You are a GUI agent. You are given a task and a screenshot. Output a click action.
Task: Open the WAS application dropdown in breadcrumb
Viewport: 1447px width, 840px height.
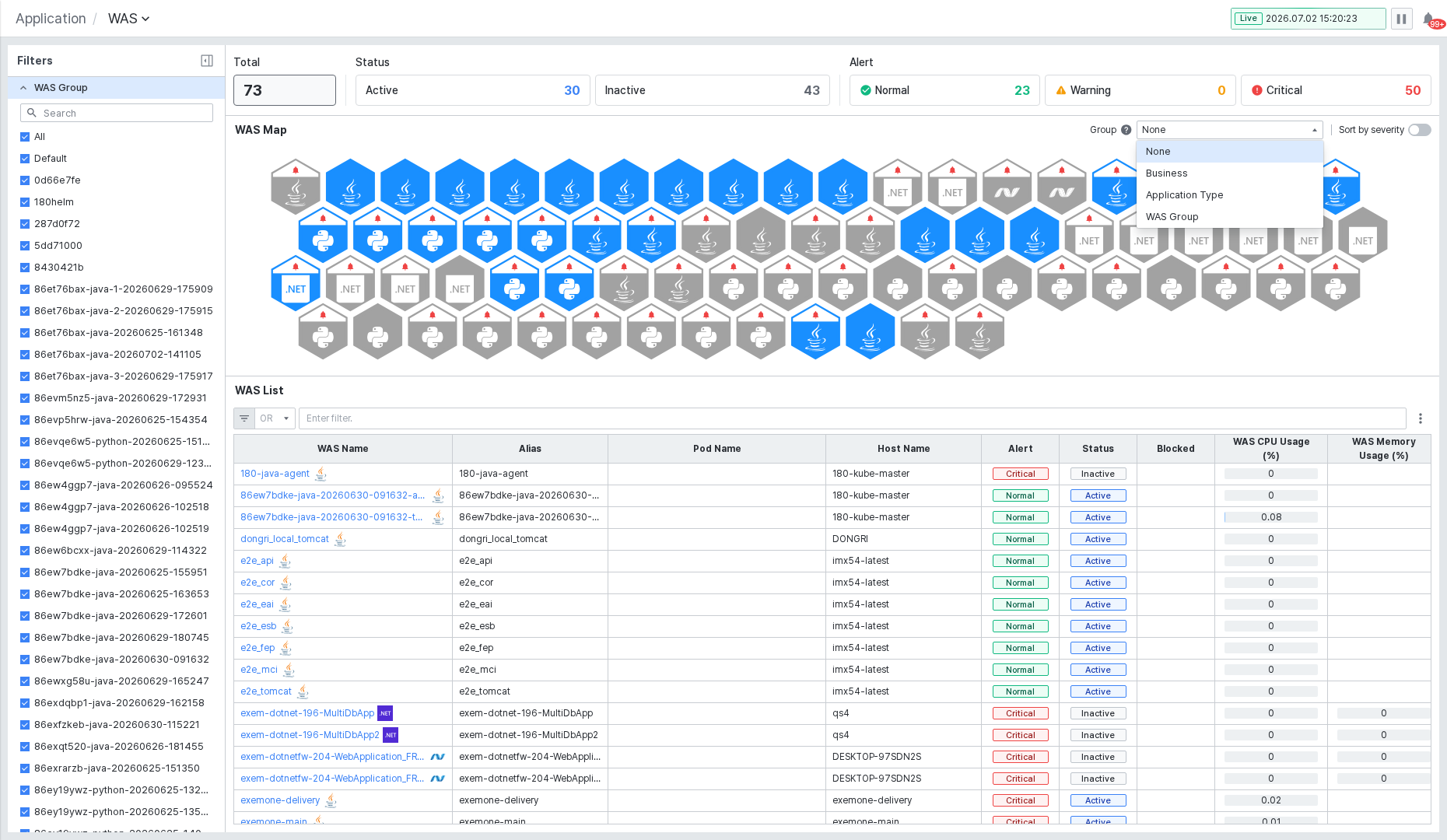(128, 19)
